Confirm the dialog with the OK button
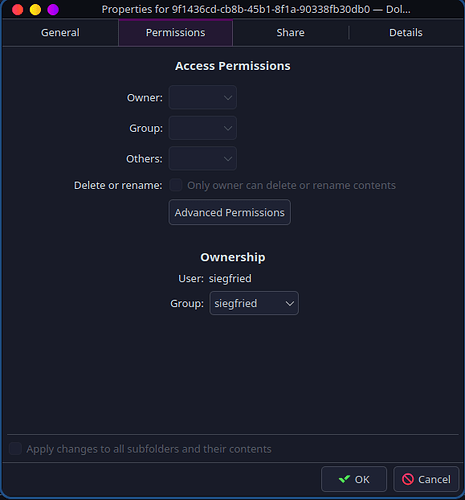The height and width of the screenshot is (500, 465). click(354, 479)
